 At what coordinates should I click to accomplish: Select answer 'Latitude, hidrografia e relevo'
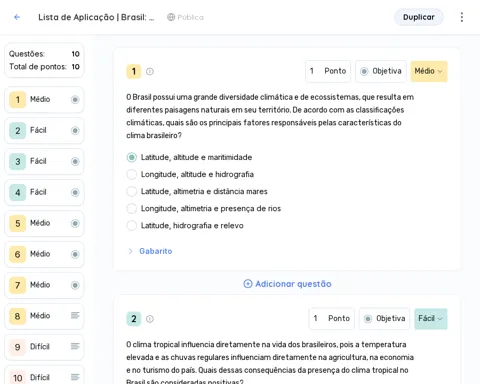click(185, 226)
